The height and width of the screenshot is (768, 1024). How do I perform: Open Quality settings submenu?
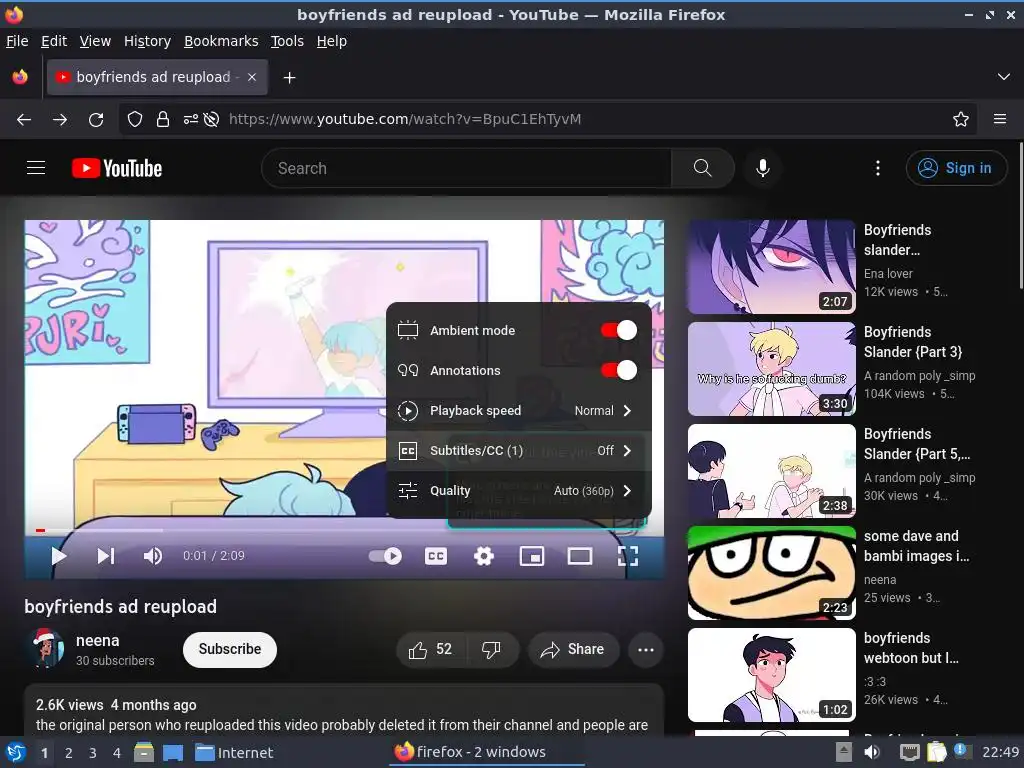[519, 490]
